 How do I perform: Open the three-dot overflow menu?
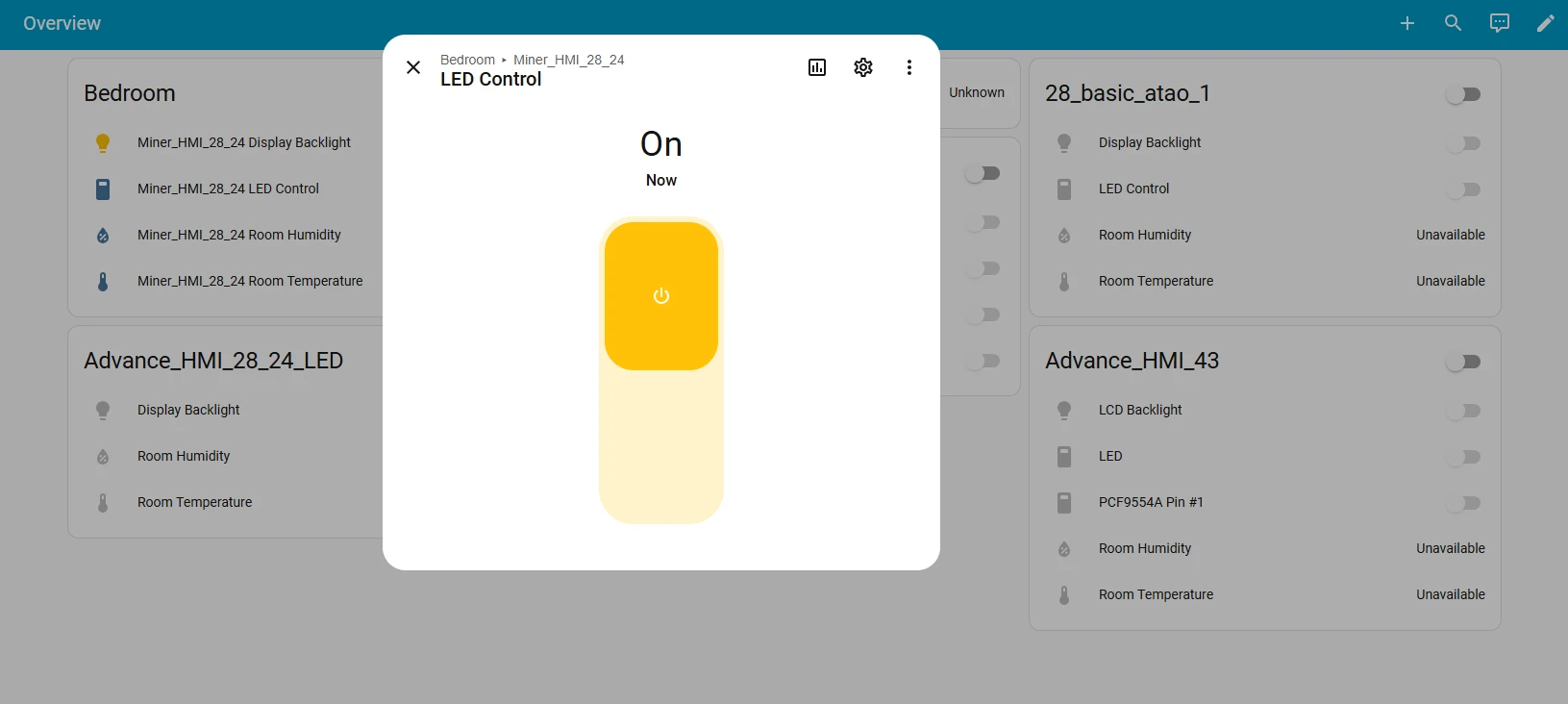point(909,67)
